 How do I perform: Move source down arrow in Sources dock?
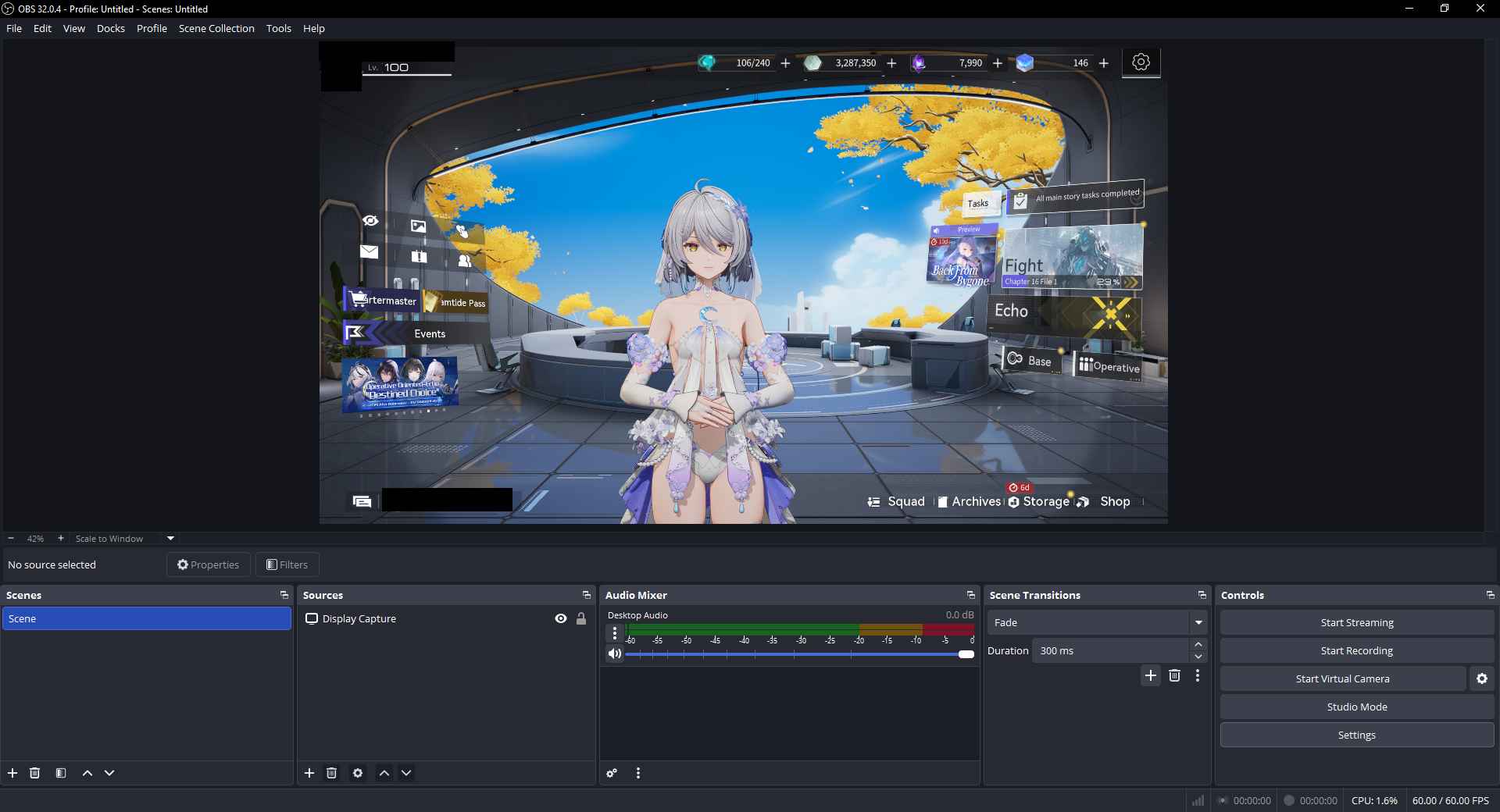(x=406, y=773)
